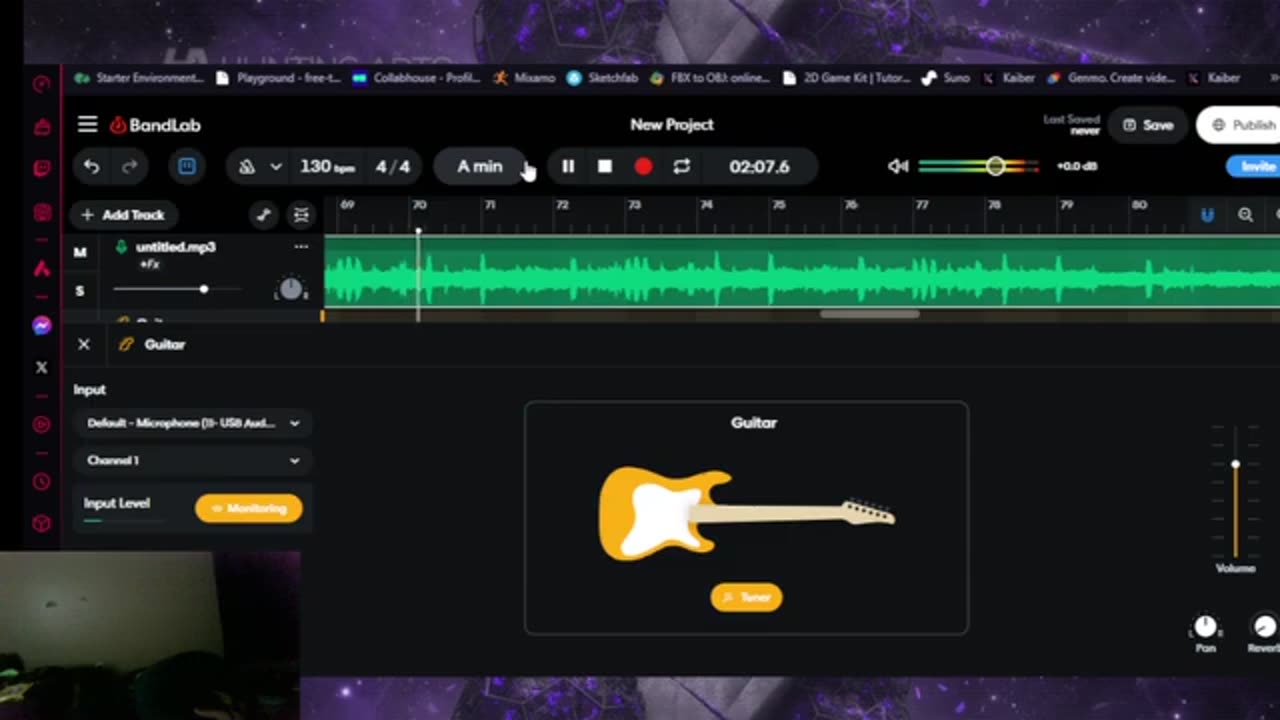Click the timeline zoom magnifier icon
This screenshot has width=1280, height=720.
tap(1245, 214)
